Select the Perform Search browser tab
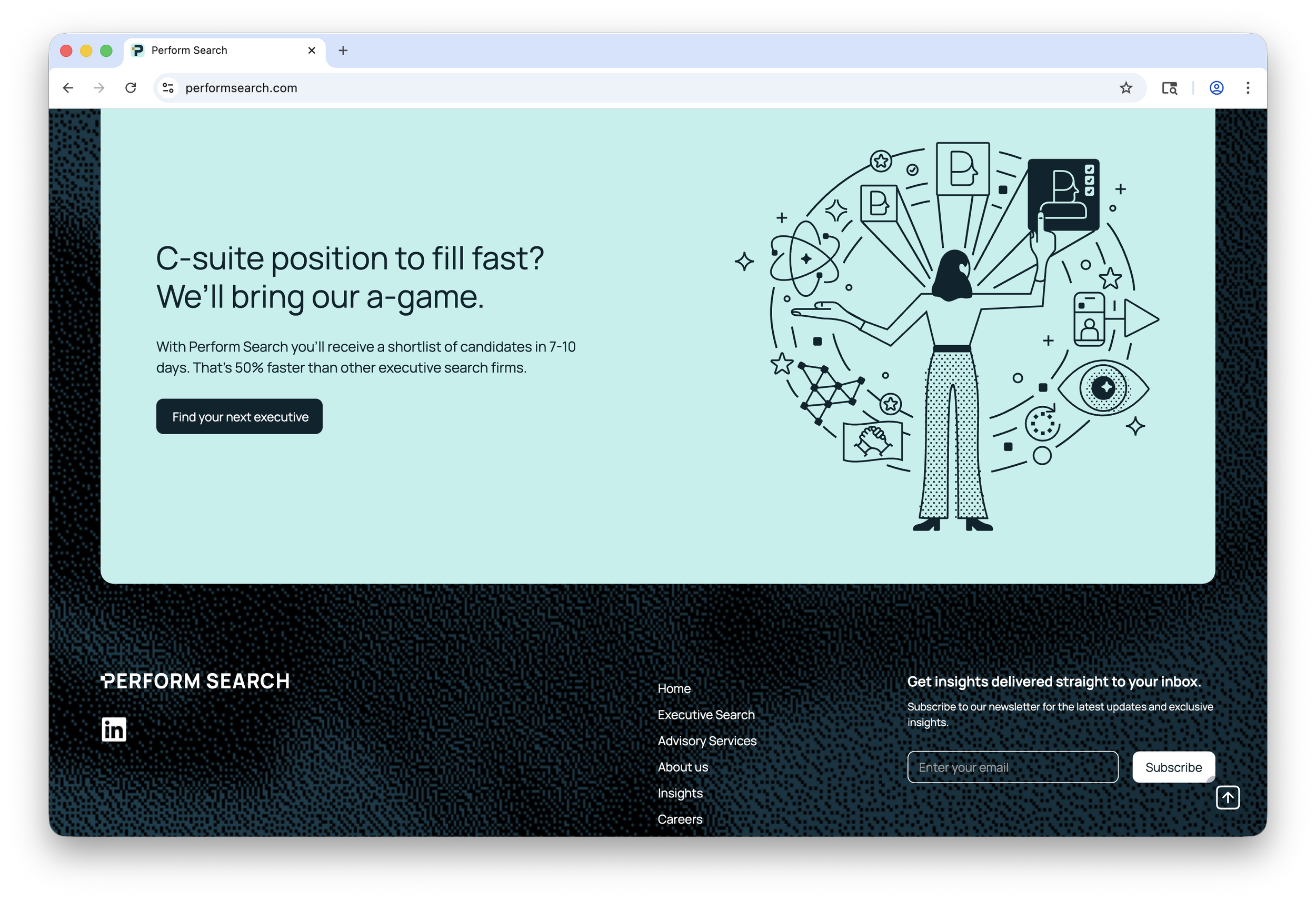 click(224, 51)
